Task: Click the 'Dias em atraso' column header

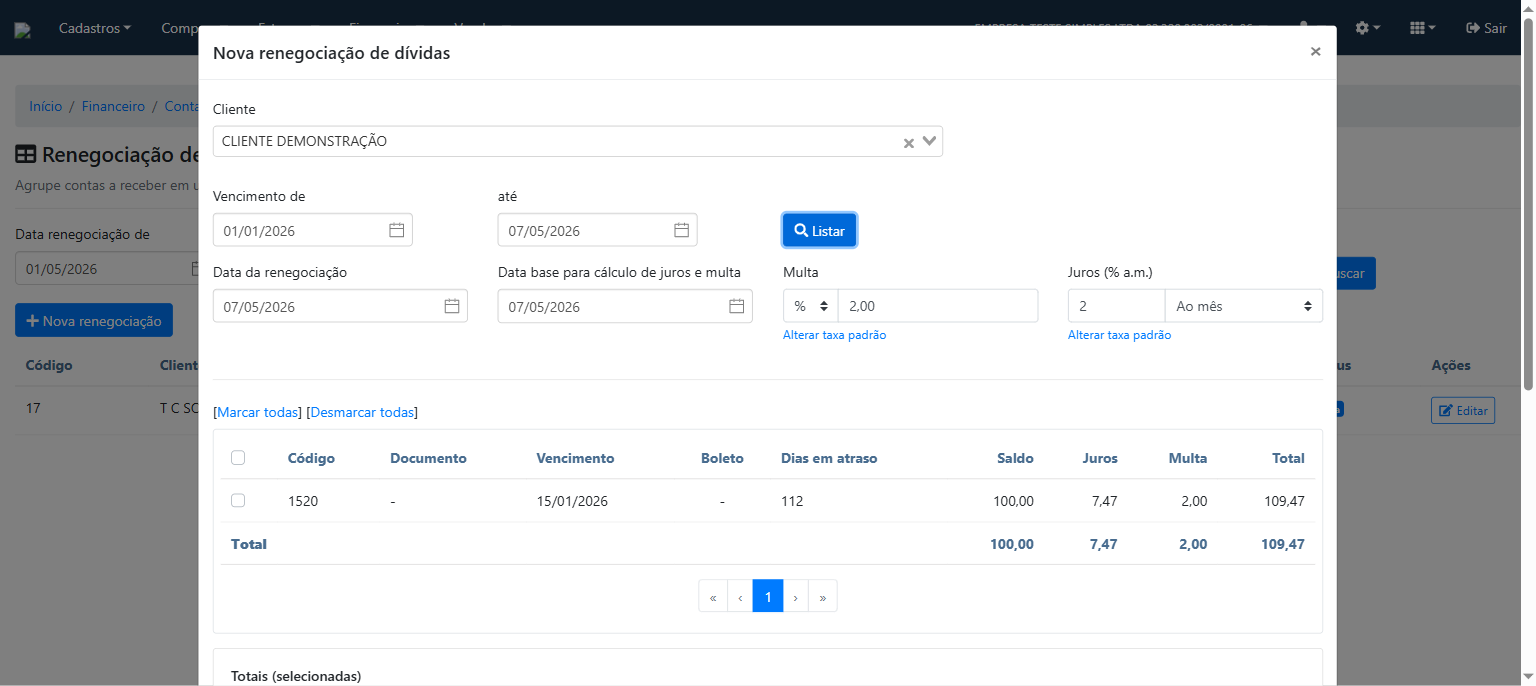Action: tap(829, 458)
